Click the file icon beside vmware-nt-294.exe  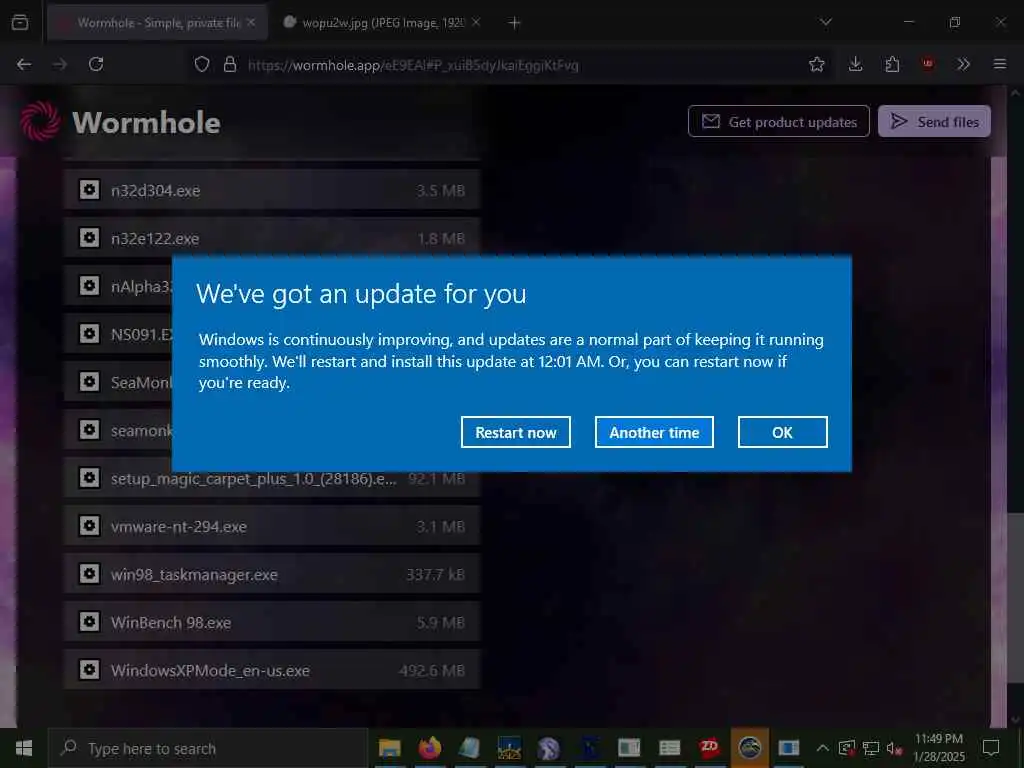click(x=89, y=526)
